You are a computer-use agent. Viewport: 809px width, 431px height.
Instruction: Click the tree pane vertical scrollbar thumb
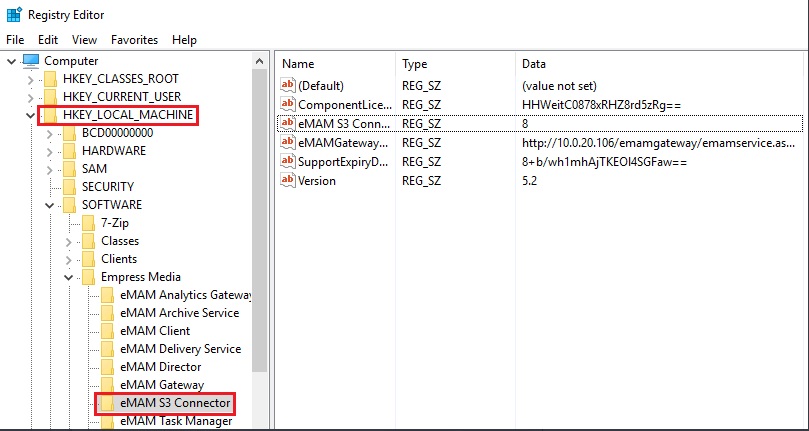tap(260, 220)
